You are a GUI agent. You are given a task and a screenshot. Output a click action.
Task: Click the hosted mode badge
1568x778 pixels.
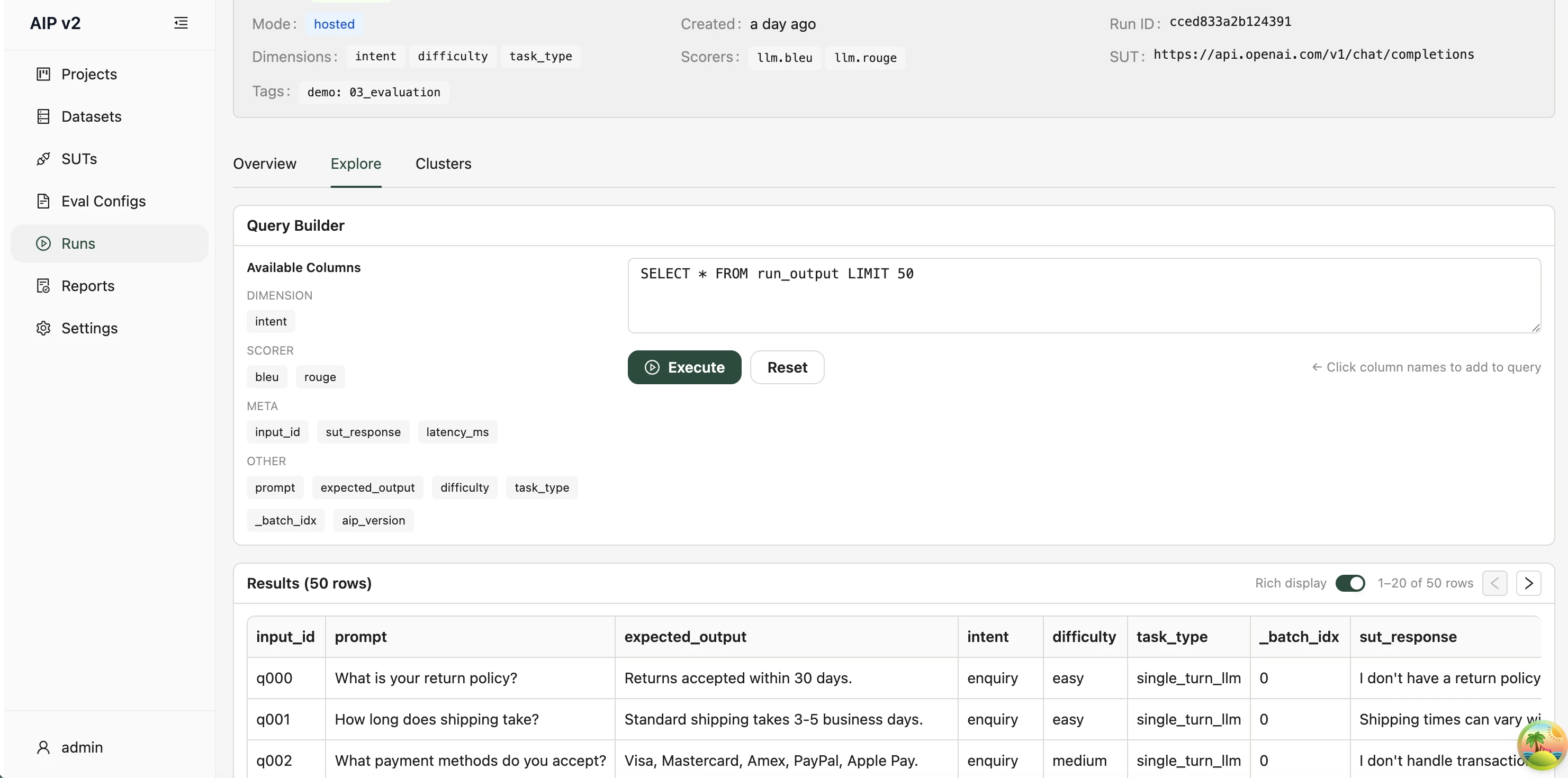[334, 24]
